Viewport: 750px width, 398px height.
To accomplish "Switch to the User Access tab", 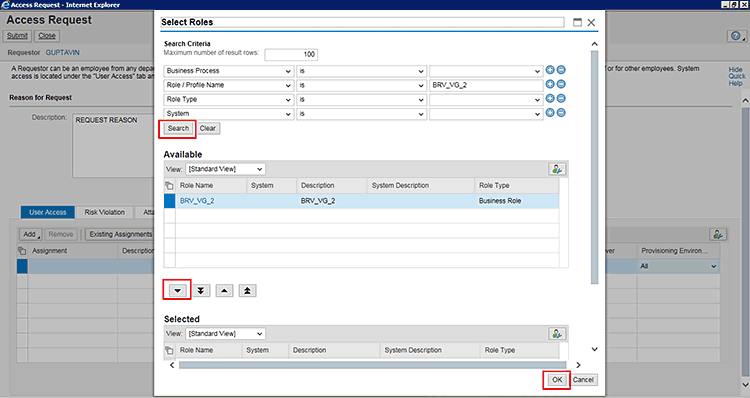I will click(x=48, y=212).
